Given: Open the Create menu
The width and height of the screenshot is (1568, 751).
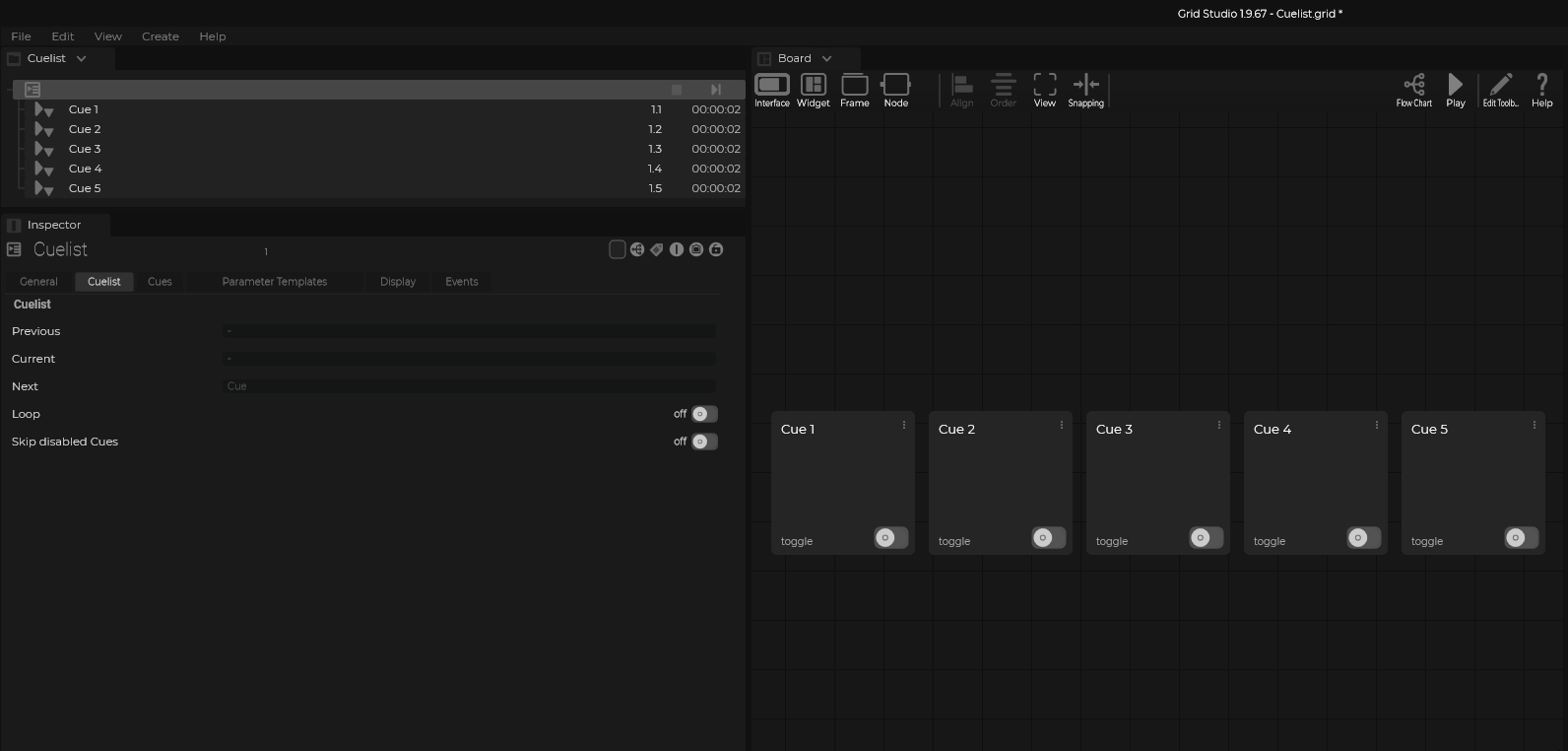Looking at the screenshot, I should (160, 36).
